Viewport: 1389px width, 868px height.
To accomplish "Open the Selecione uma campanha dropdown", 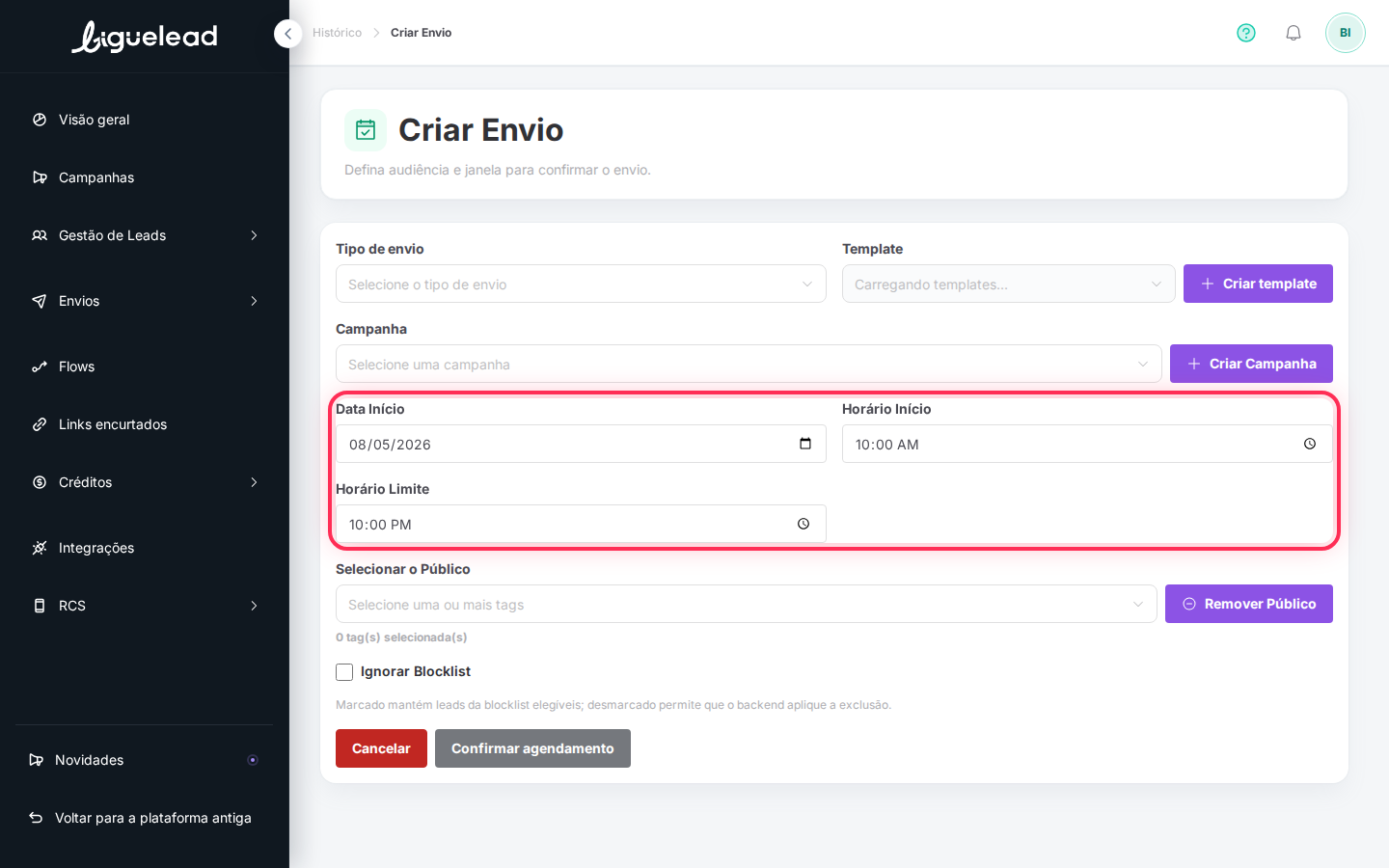I will point(749,364).
